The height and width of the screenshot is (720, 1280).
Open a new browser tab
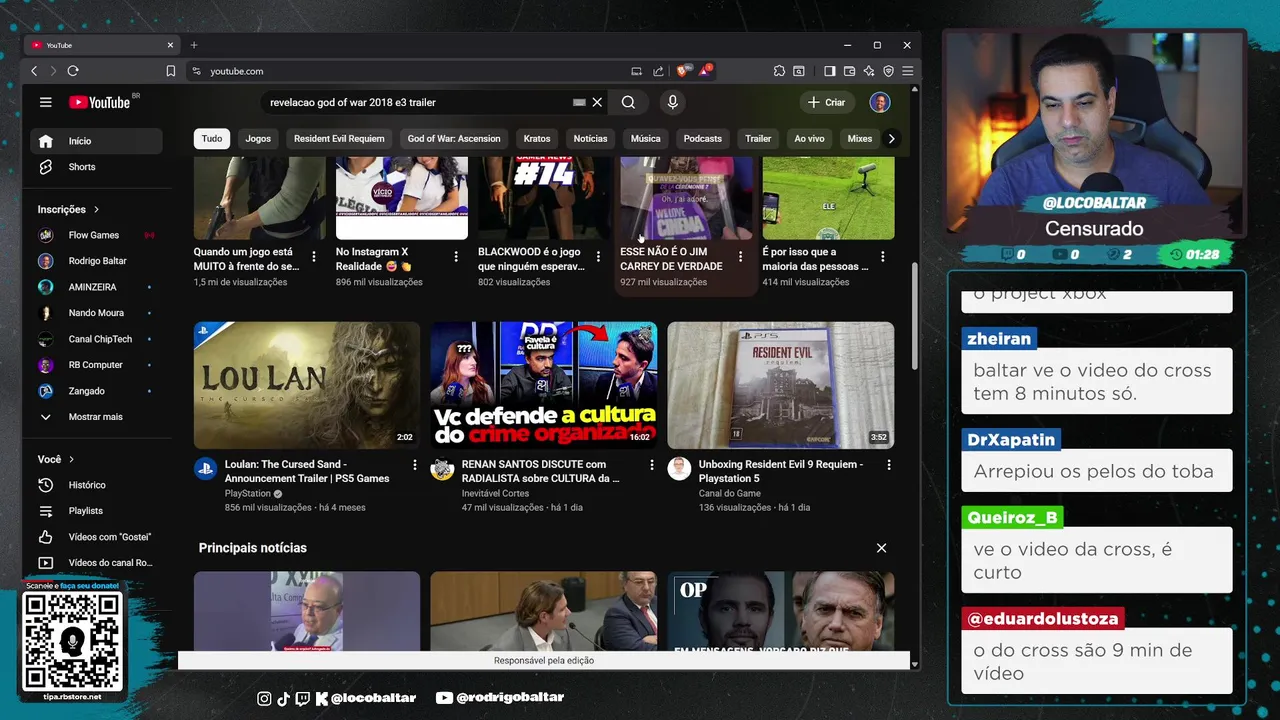pos(194,45)
